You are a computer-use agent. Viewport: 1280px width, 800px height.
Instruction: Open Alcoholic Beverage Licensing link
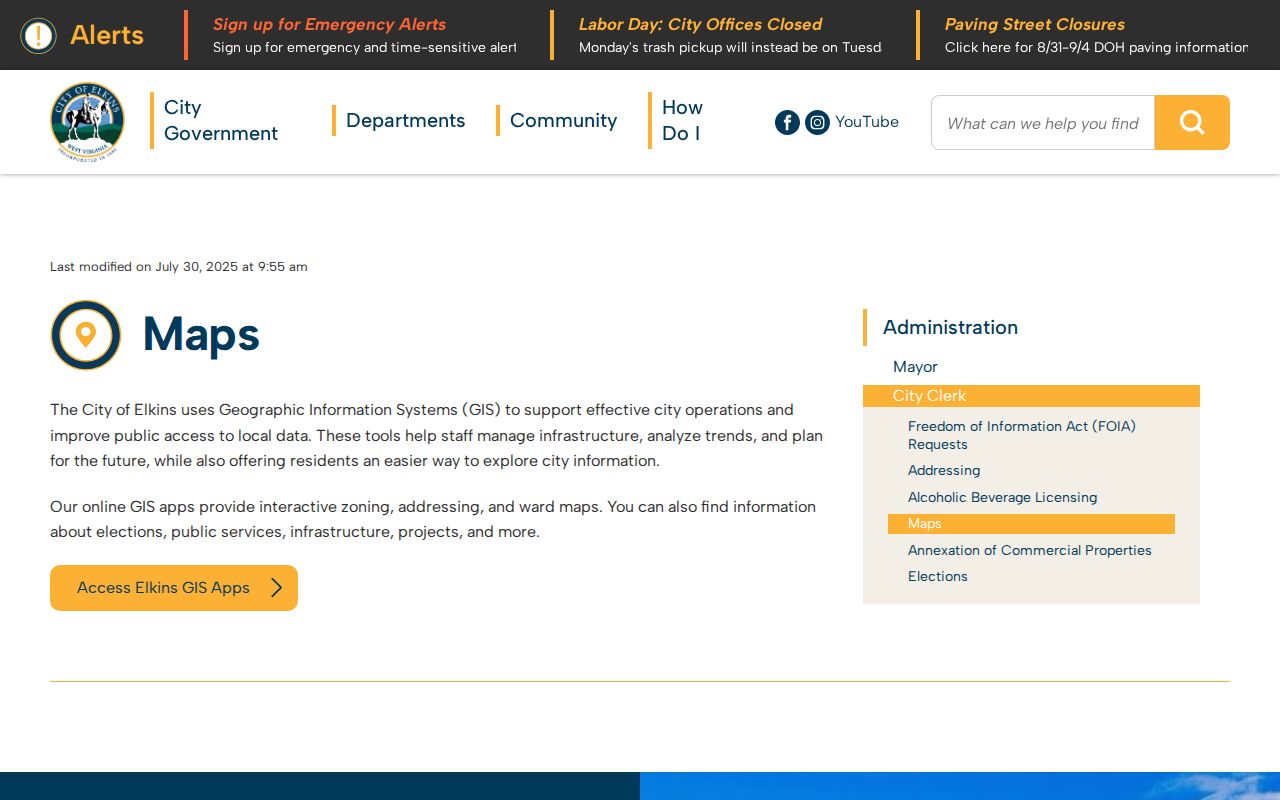(1002, 497)
